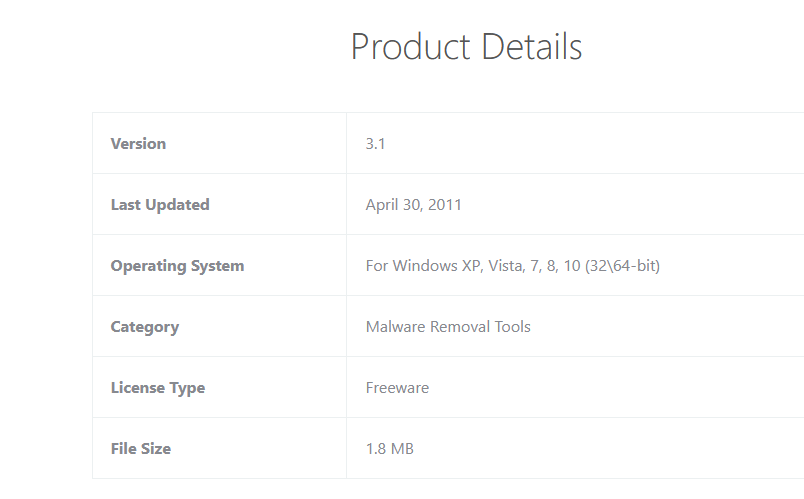The width and height of the screenshot is (804, 499).
Task: Click the Product Details heading
Action: point(466,47)
